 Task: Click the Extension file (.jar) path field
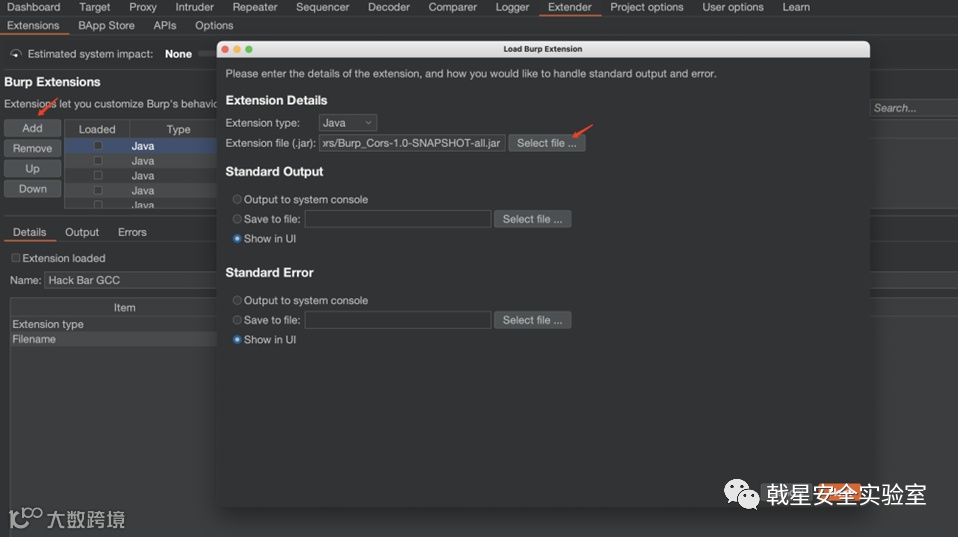[412, 143]
